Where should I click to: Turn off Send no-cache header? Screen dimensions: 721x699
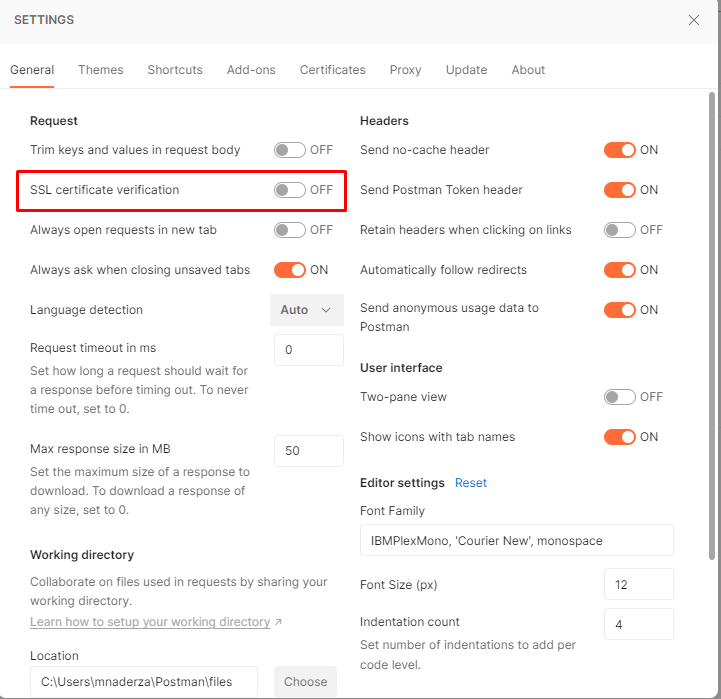click(x=620, y=150)
